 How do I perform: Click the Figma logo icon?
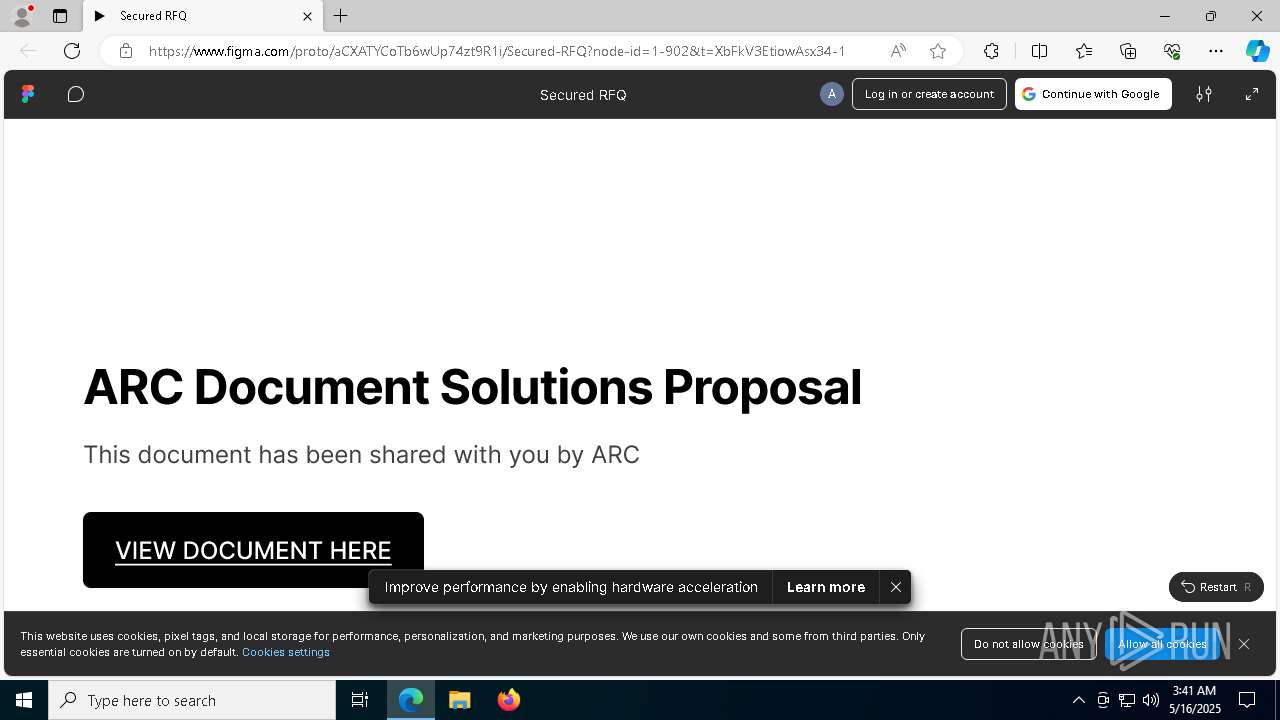point(28,94)
